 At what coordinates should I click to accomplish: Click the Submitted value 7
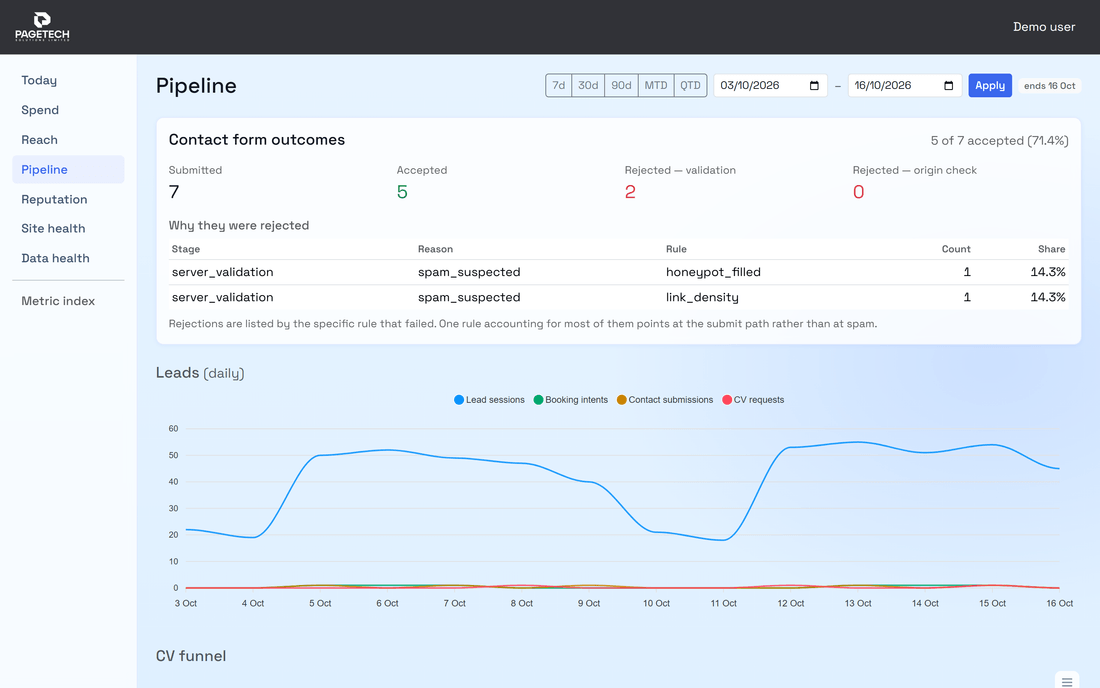(174, 192)
